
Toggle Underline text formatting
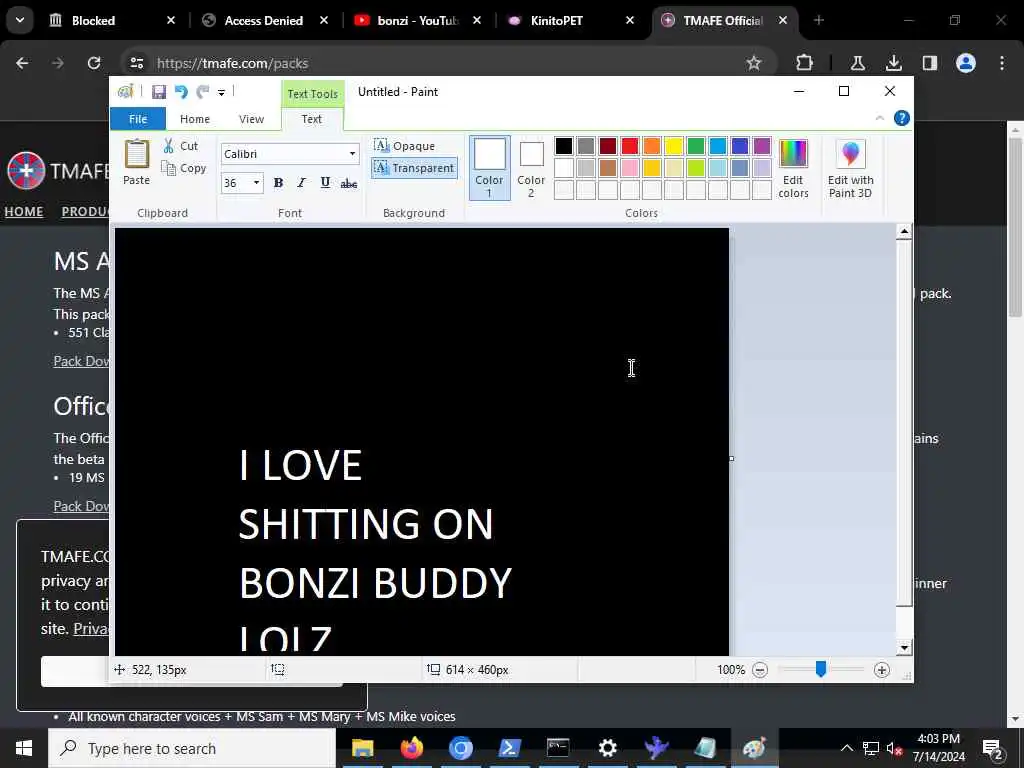tap(325, 183)
